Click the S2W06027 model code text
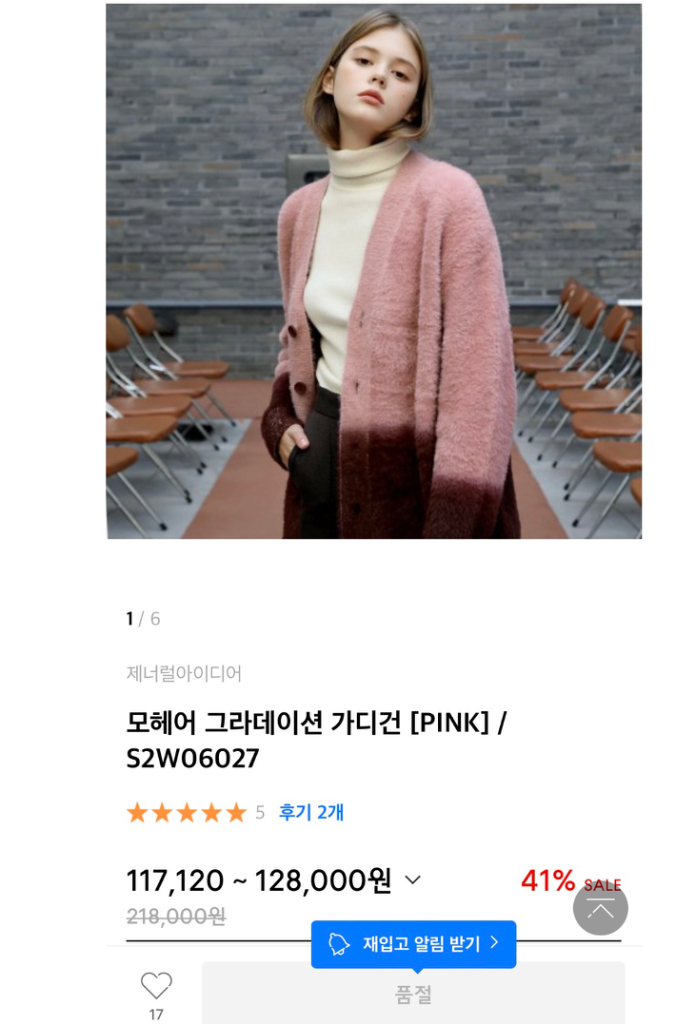The width and height of the screenshot is (695, 1024). (193, 758)
